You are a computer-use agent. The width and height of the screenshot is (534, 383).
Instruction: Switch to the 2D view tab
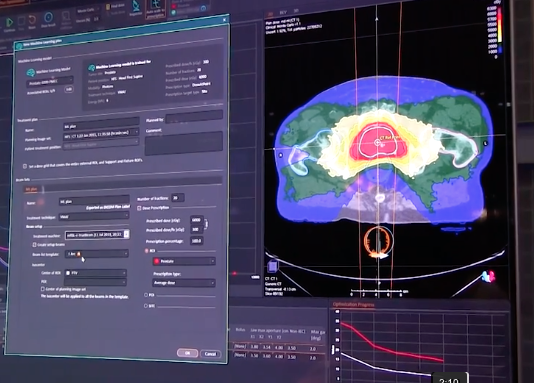271,14
